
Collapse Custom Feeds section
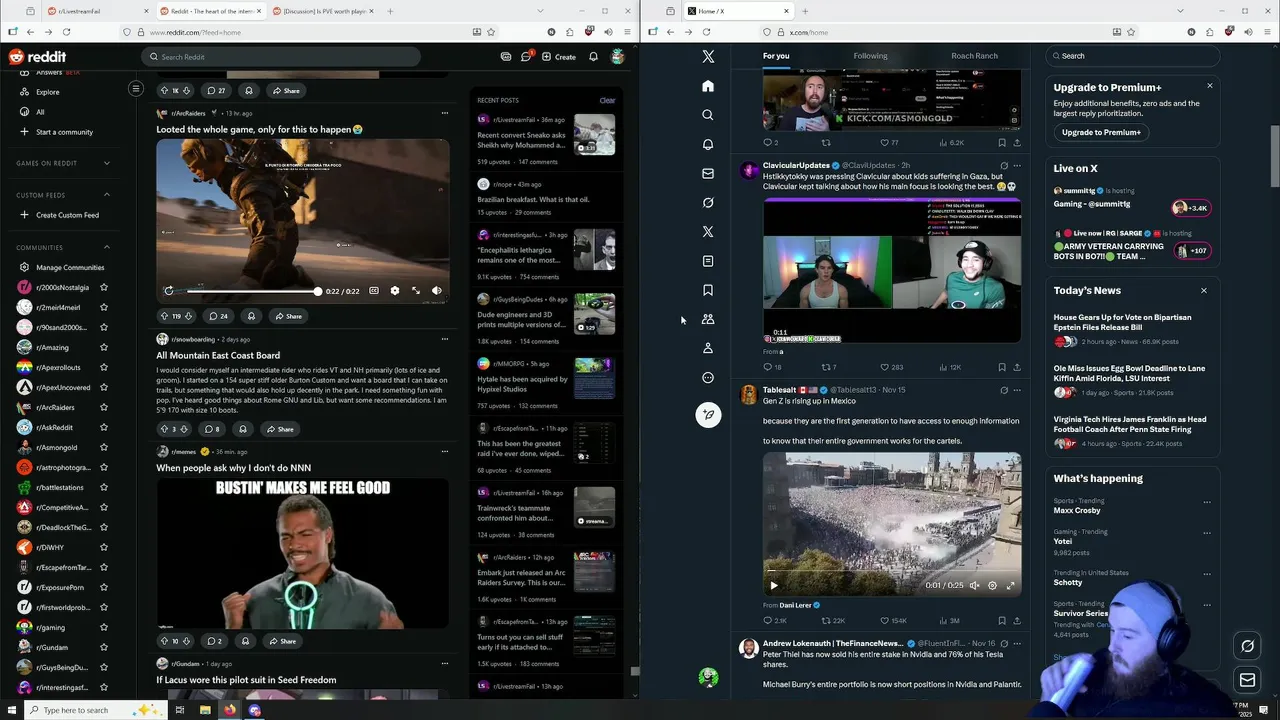(107, 195)
